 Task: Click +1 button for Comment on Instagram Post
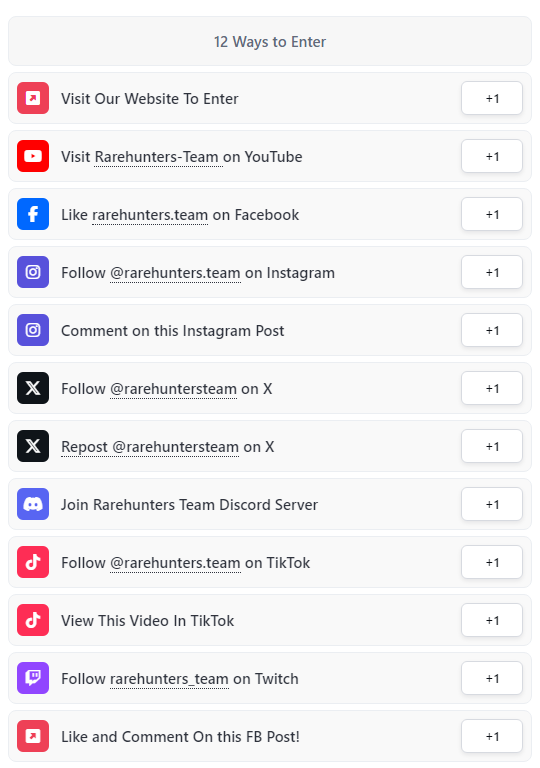click(492, 331)
